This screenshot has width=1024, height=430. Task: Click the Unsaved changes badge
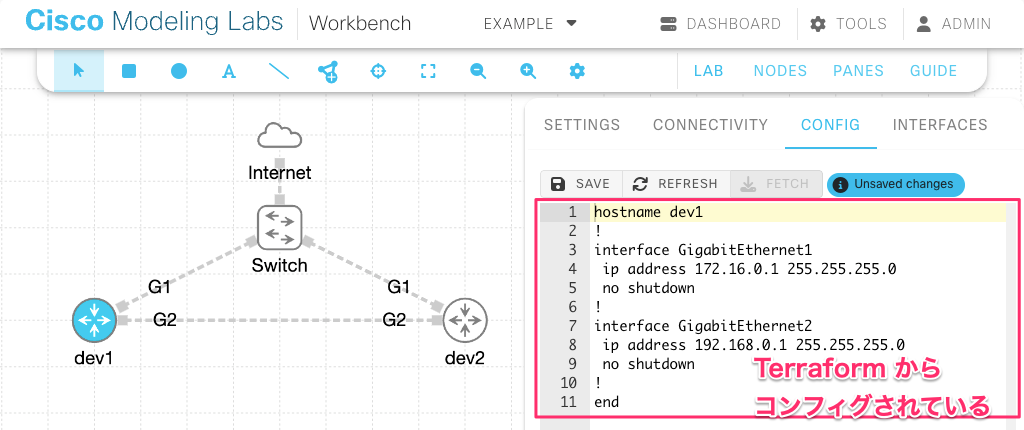coord(895,184)
